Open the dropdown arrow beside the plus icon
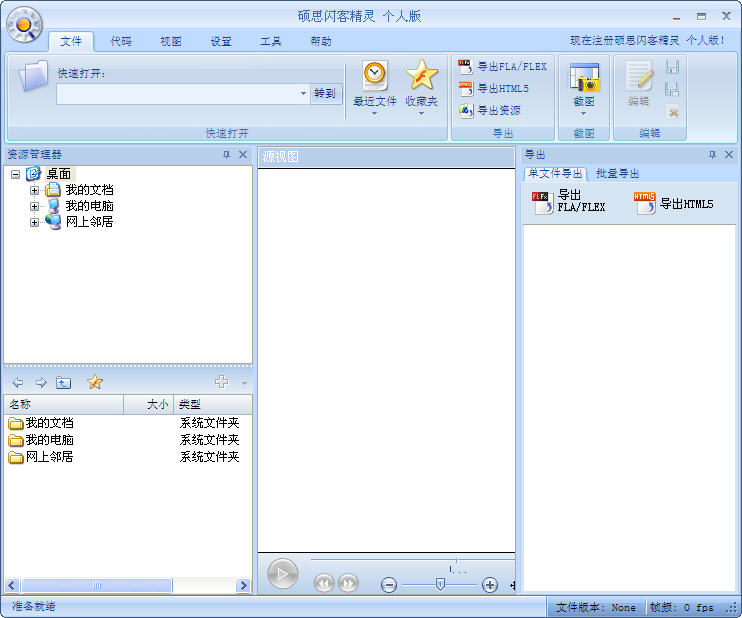 coord(244,383)
